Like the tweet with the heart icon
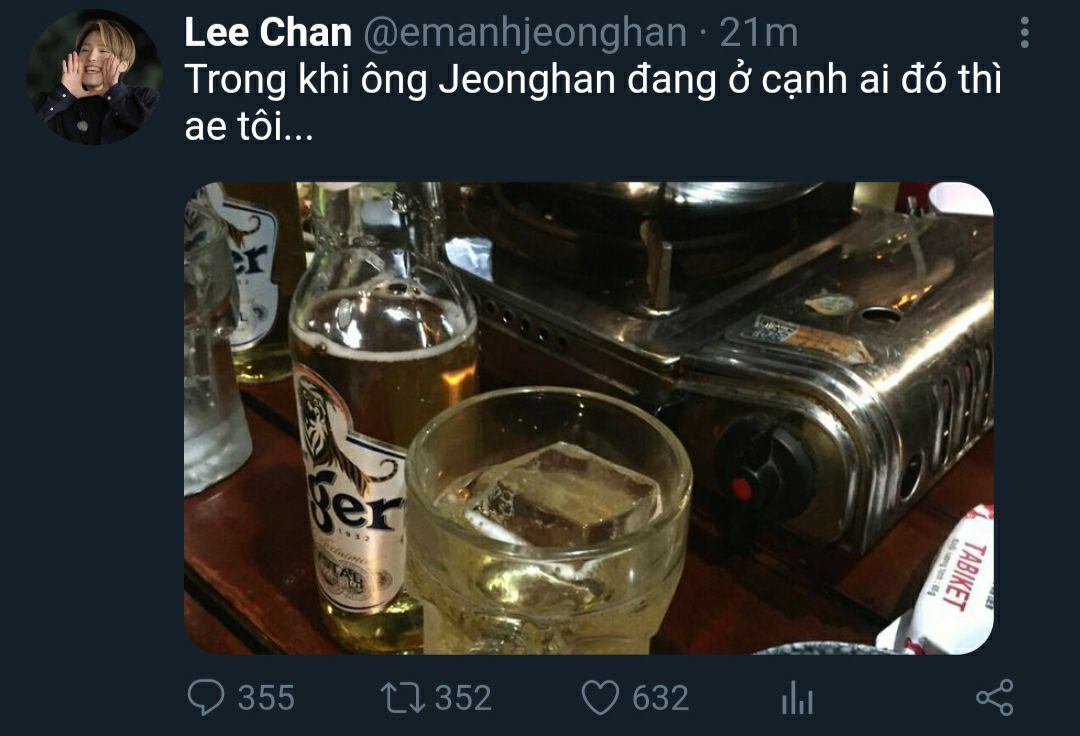The width and height of the screenshot is (1080, 736). (600, 697)
